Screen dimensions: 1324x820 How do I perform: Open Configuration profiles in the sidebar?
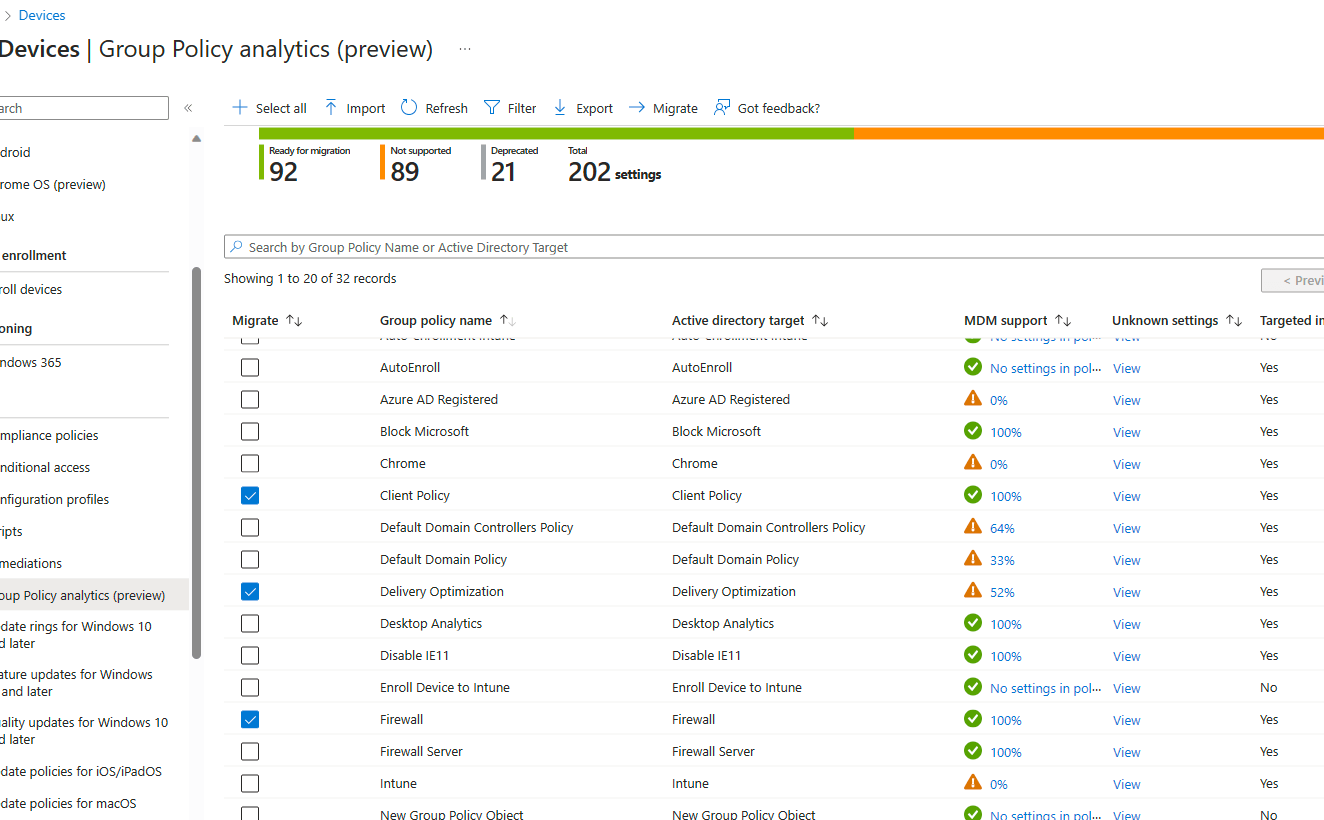pos(55,499)
